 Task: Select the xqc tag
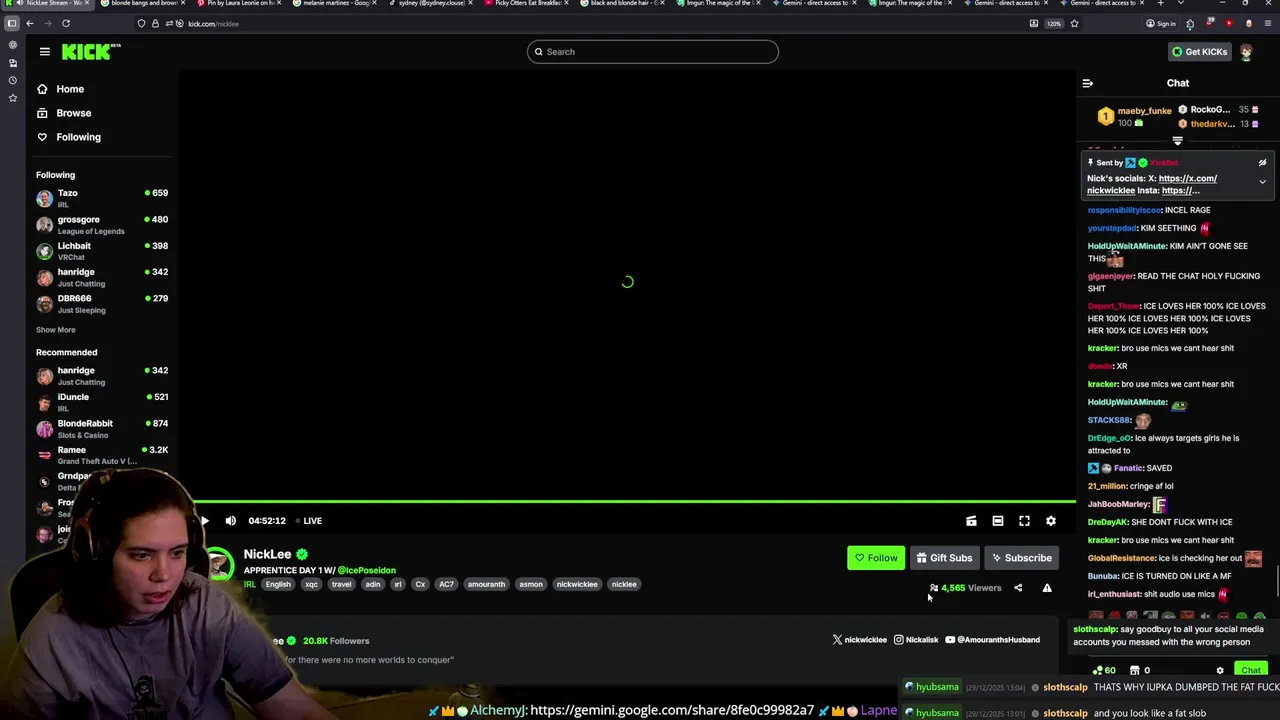pyautogui.click(x=312, y=584)
